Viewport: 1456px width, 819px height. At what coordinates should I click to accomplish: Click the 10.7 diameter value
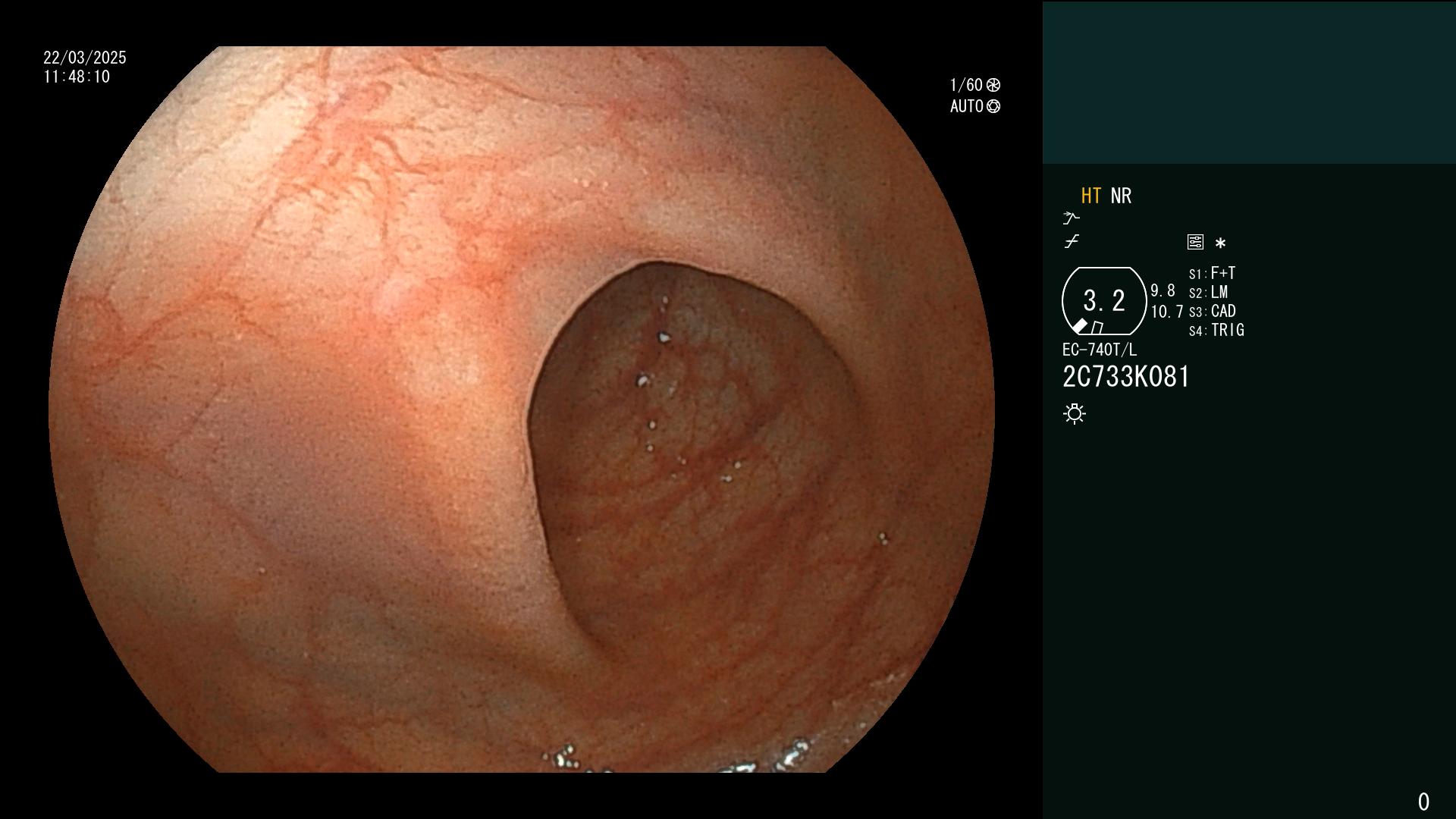1166,312
